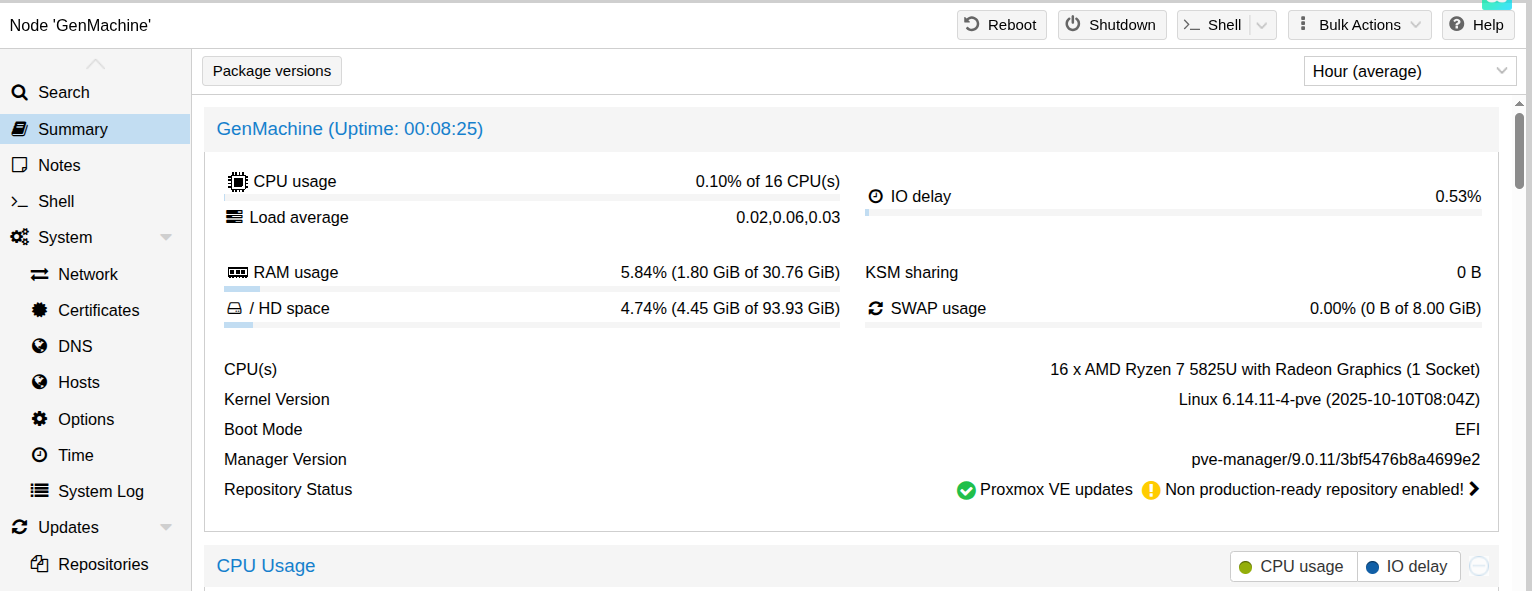Open the Hour (average) timeframe dropdown
Image resolution: width=1532 pixels, height=591 pixels.
[1410, 71]
